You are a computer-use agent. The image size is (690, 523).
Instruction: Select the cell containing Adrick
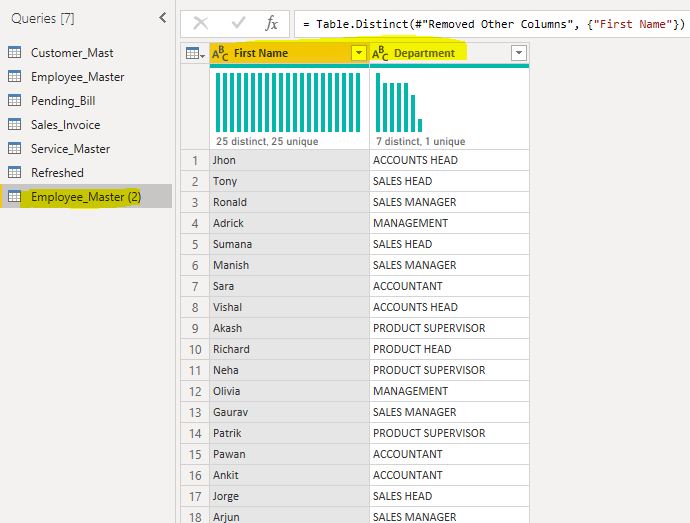[x=290, y=223]
